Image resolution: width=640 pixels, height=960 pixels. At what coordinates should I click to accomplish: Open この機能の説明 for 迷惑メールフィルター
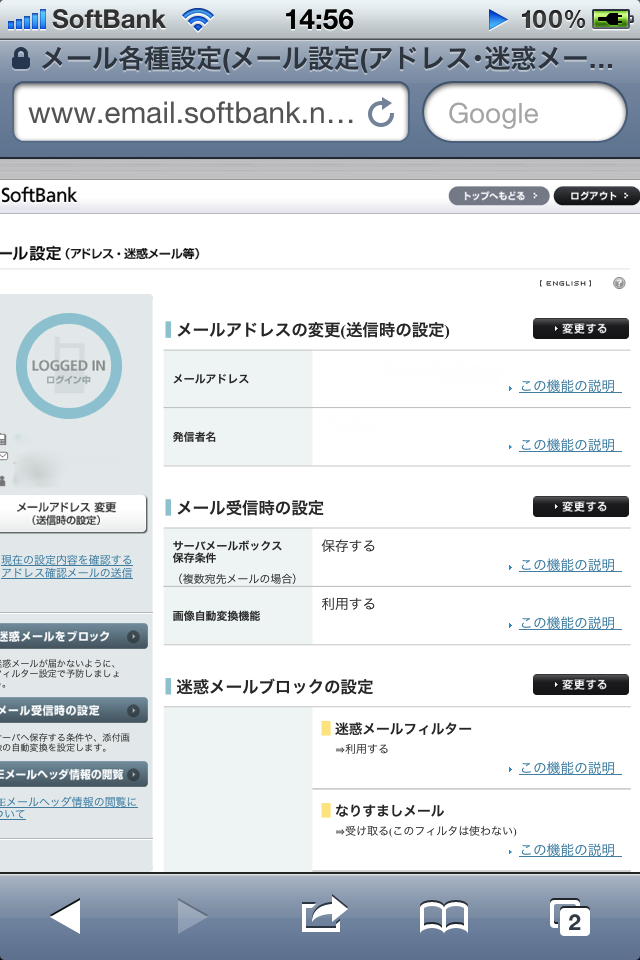pyautogui.click(x=570, y=768)
